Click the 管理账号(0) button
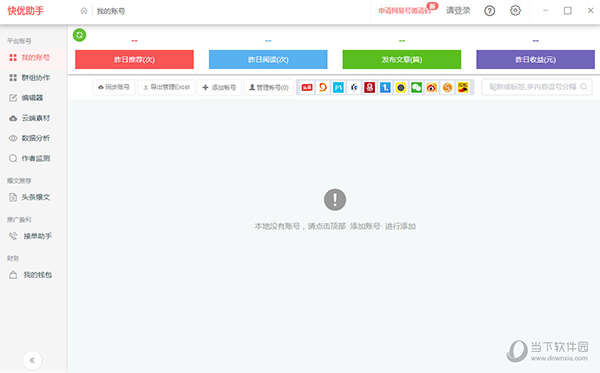This screenshot has width=600, height=373. [x=269, y=87]
